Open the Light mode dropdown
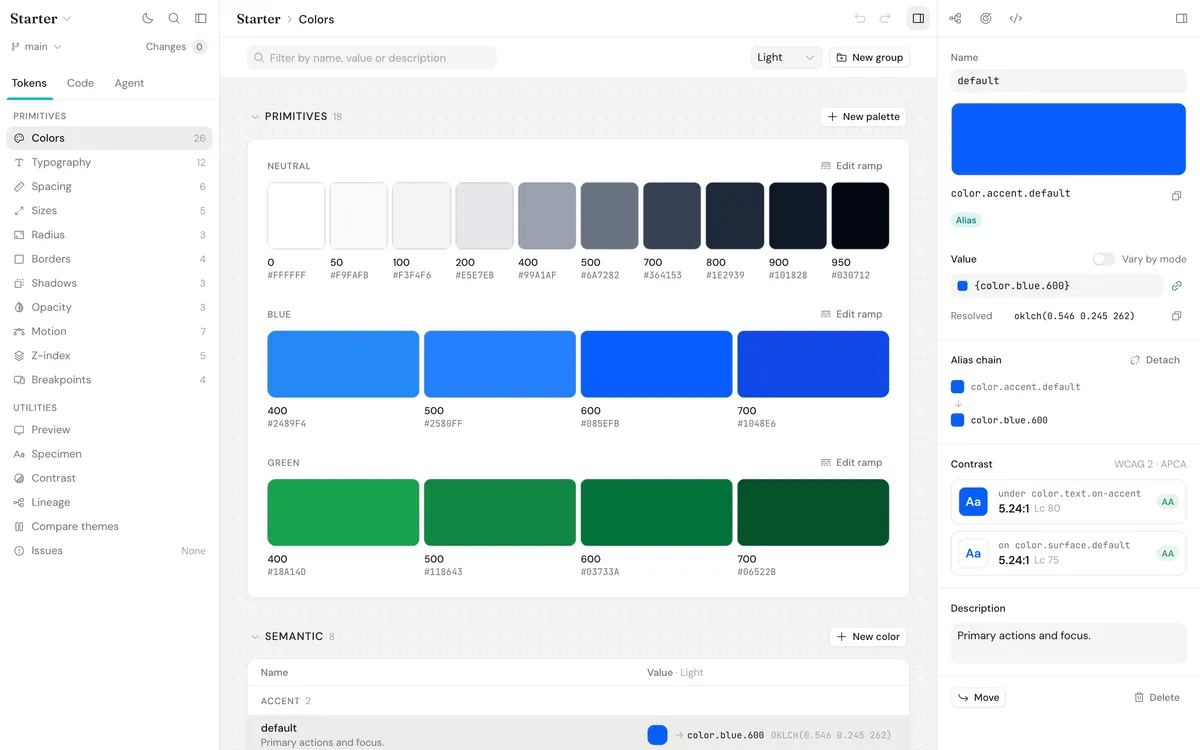 point(786,58)
